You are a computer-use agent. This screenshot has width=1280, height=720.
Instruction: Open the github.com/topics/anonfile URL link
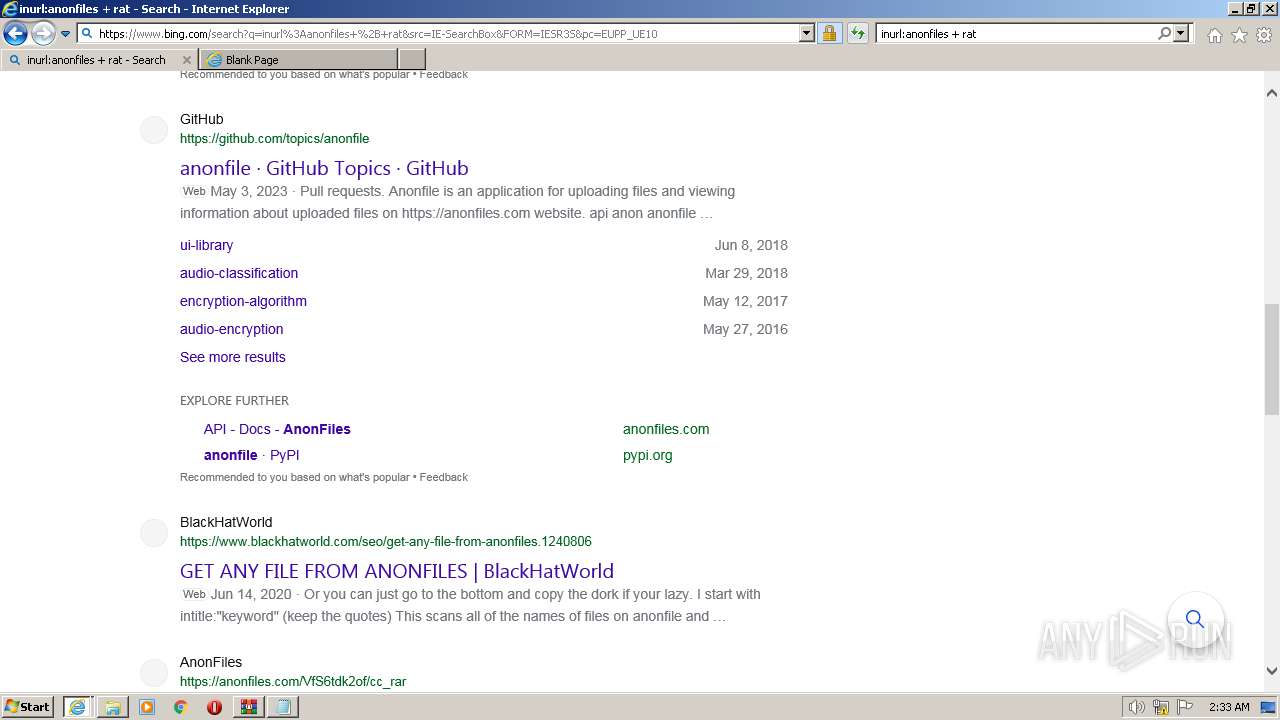click(274, 138)
